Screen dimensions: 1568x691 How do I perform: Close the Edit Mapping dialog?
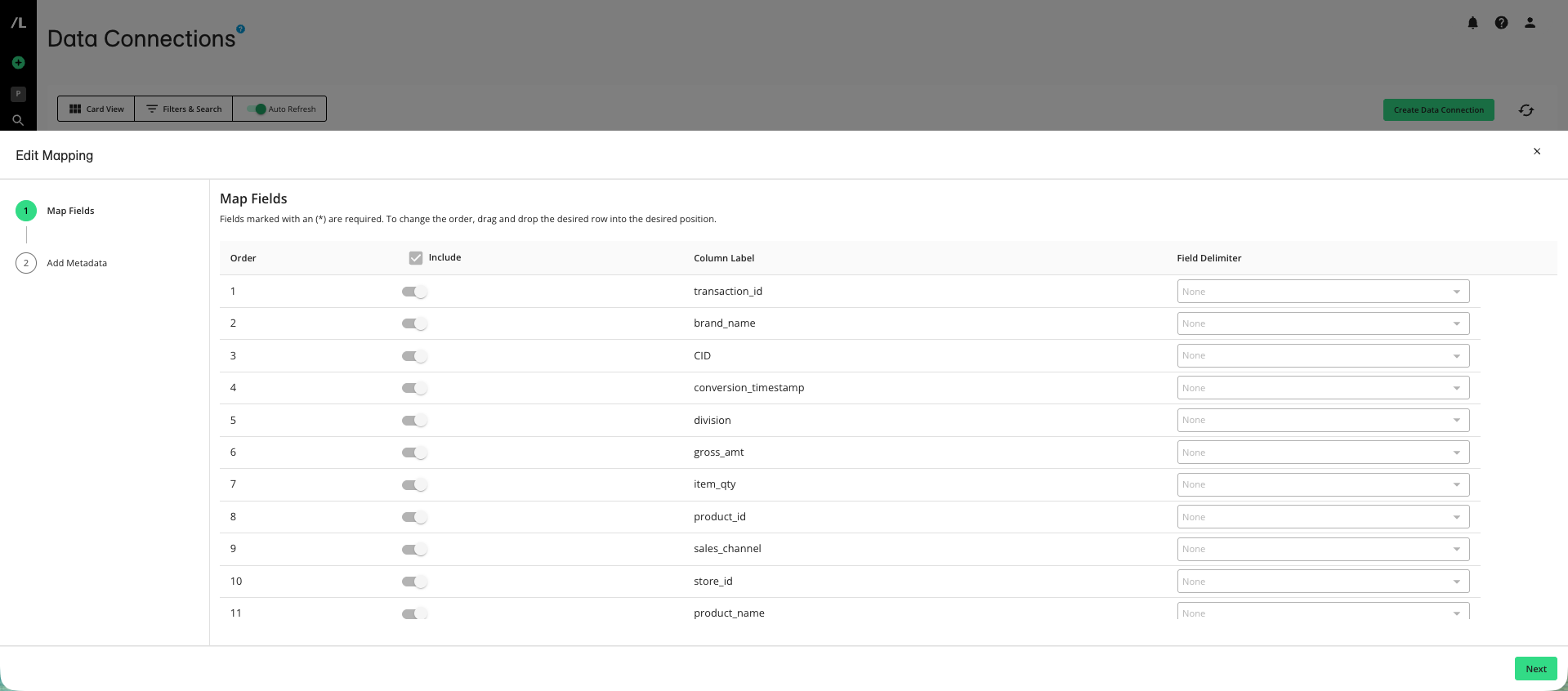pos(1537,152)
